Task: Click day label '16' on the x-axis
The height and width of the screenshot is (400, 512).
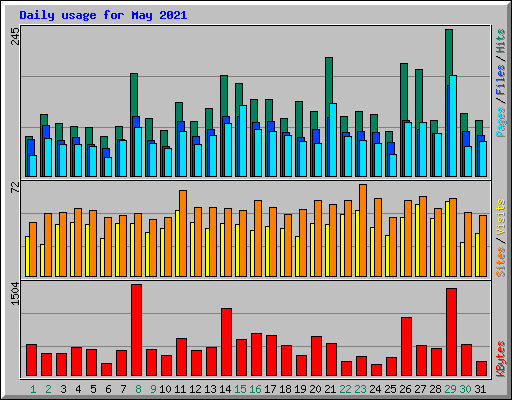Action: (x=255, y=389)
